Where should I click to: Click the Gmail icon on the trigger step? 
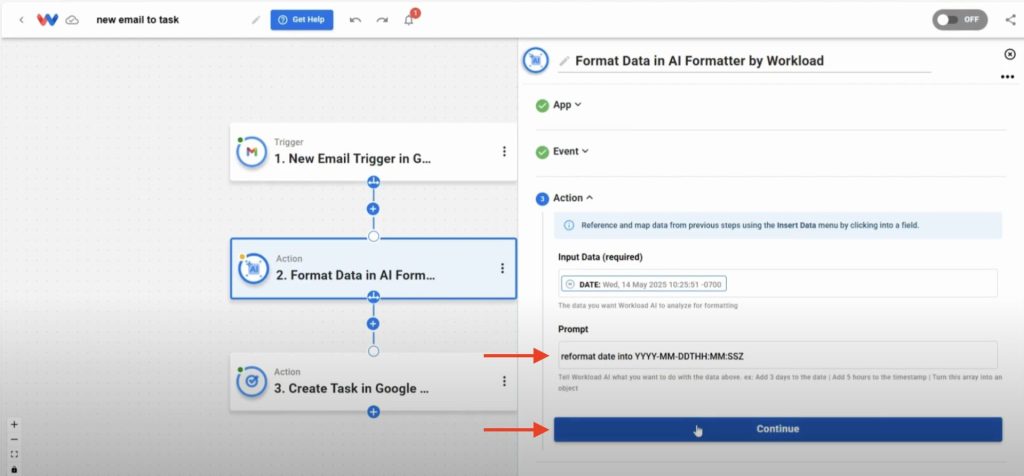(251, 152)
